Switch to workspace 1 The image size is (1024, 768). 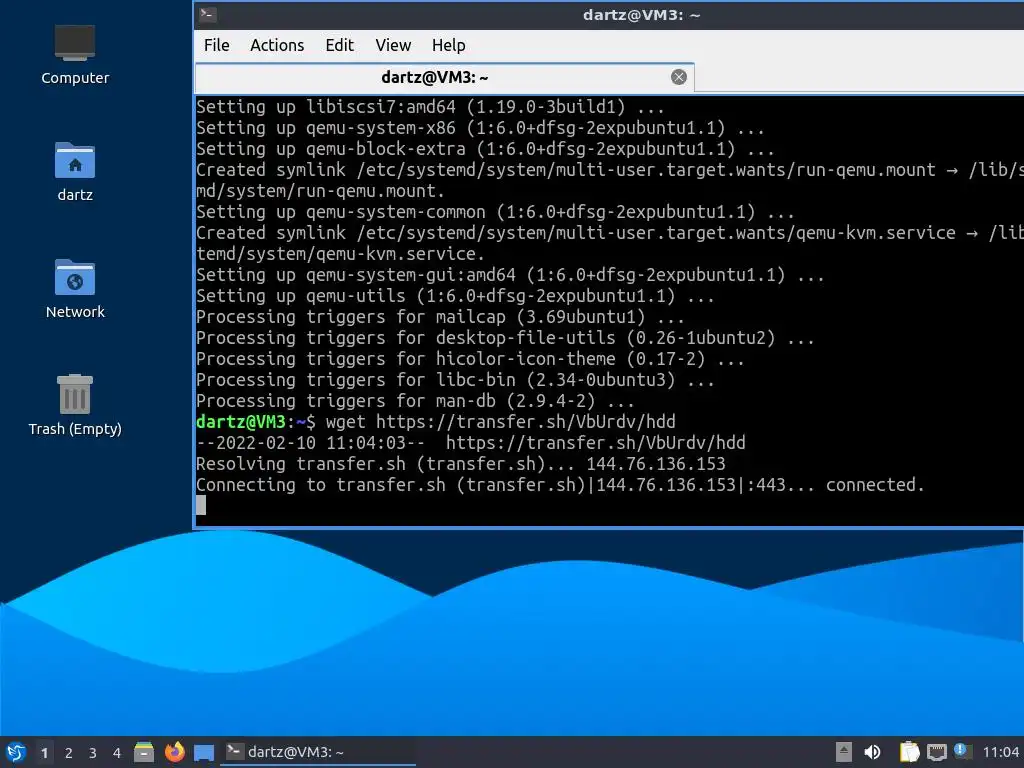(x=44, y=753)
